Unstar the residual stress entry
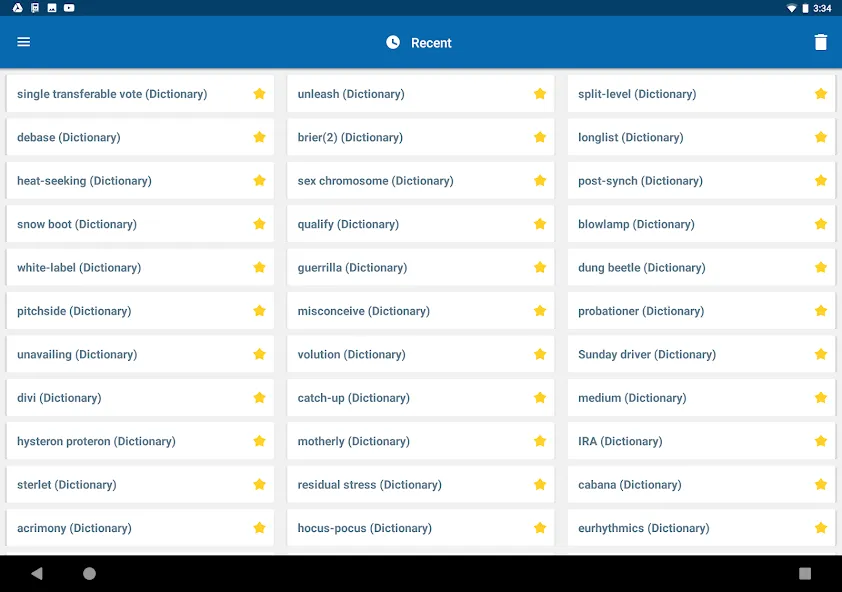842x592 pixels. pos(540,485)
